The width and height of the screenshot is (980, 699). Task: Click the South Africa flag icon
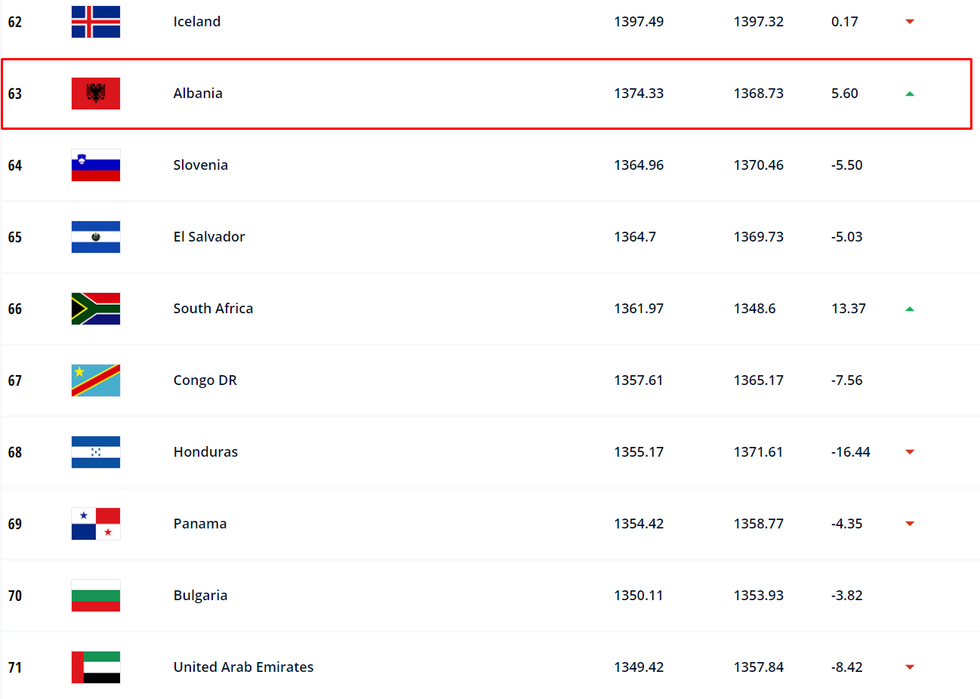(96, 309)
